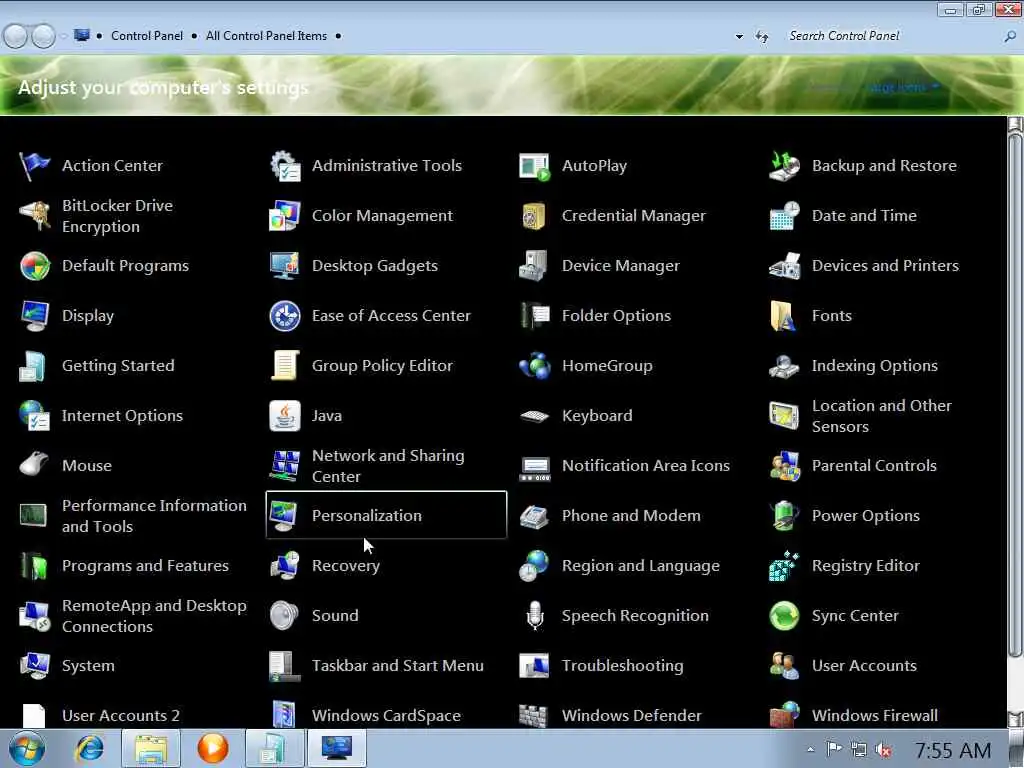Open Devices and Printers
Viewport: 1024px width, 768px height.
[865, 266]
